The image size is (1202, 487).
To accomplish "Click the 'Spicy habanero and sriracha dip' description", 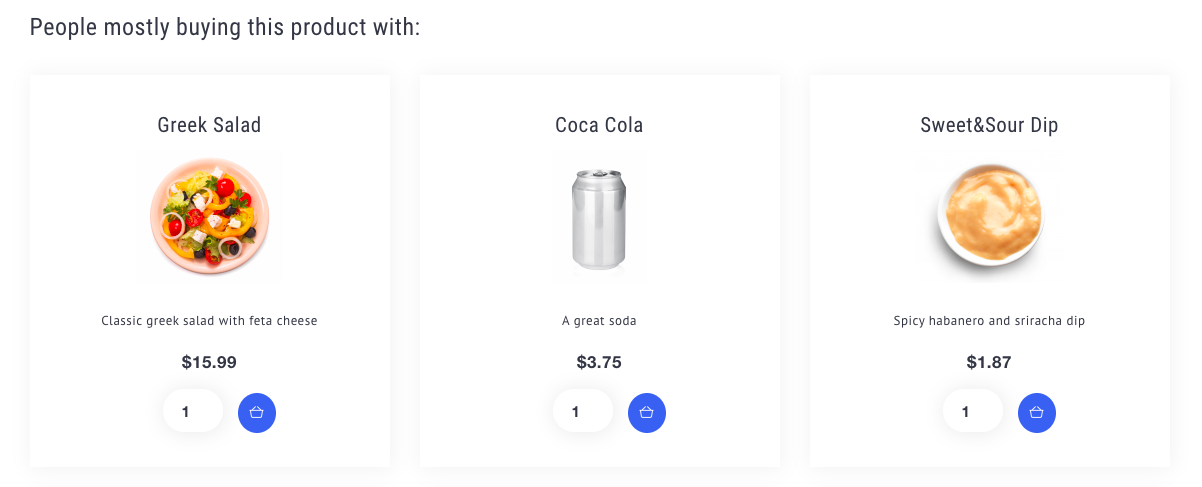I will pyautogui.click(x=989, y=321).
